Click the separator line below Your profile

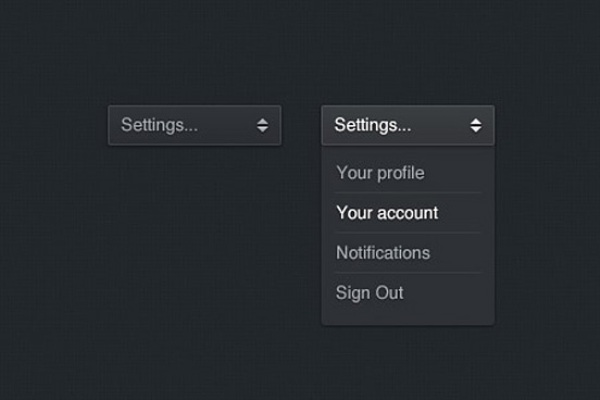pyautogui.click(x=408, y=193)
